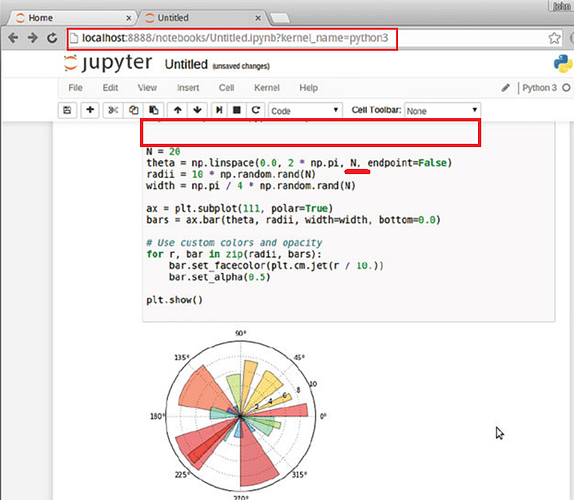Screen dimensions: 574x500
Task: Click the Jupyter logo link
Action: pos(108,63)
